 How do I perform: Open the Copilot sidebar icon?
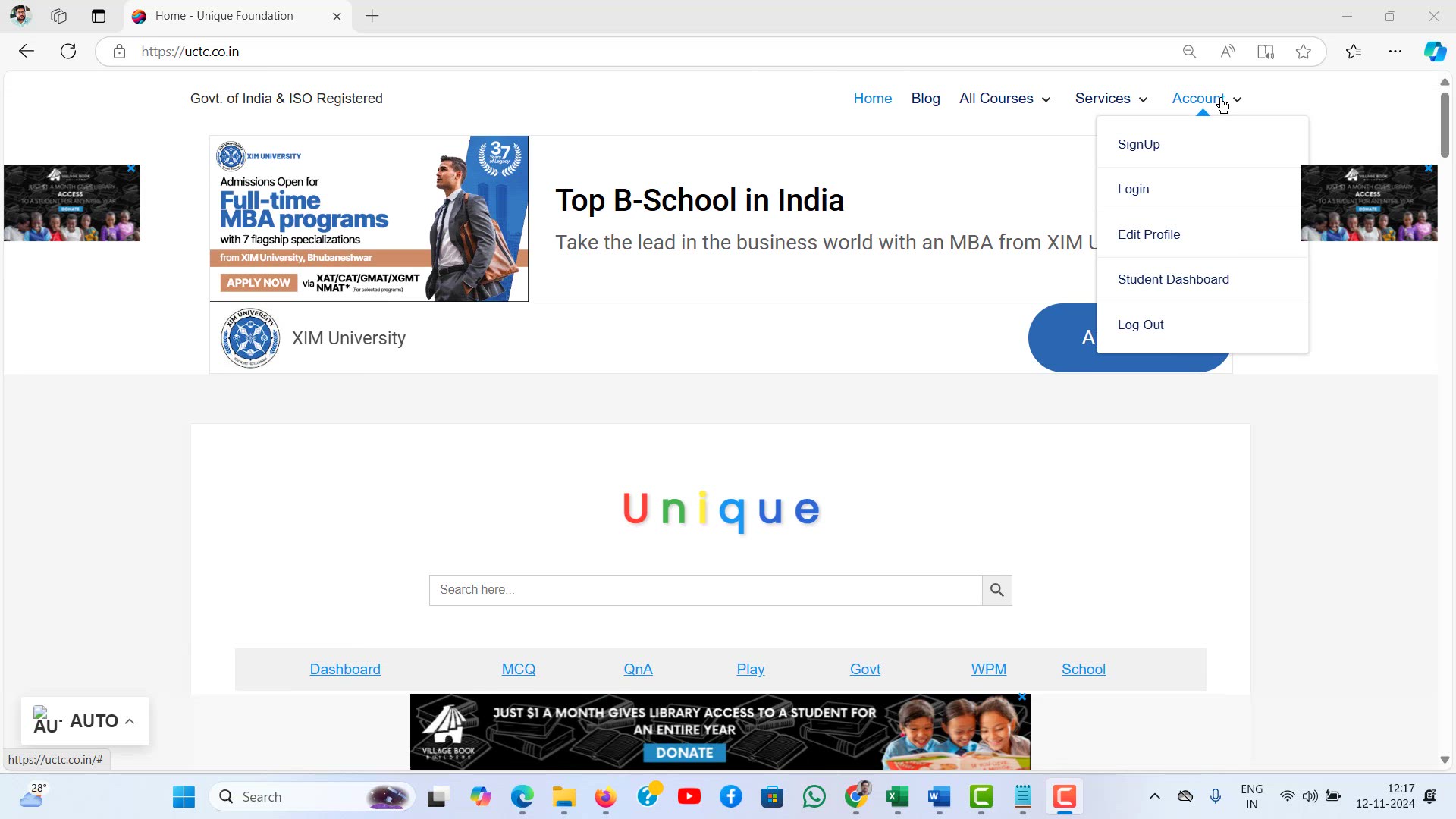click(1435, 52)
